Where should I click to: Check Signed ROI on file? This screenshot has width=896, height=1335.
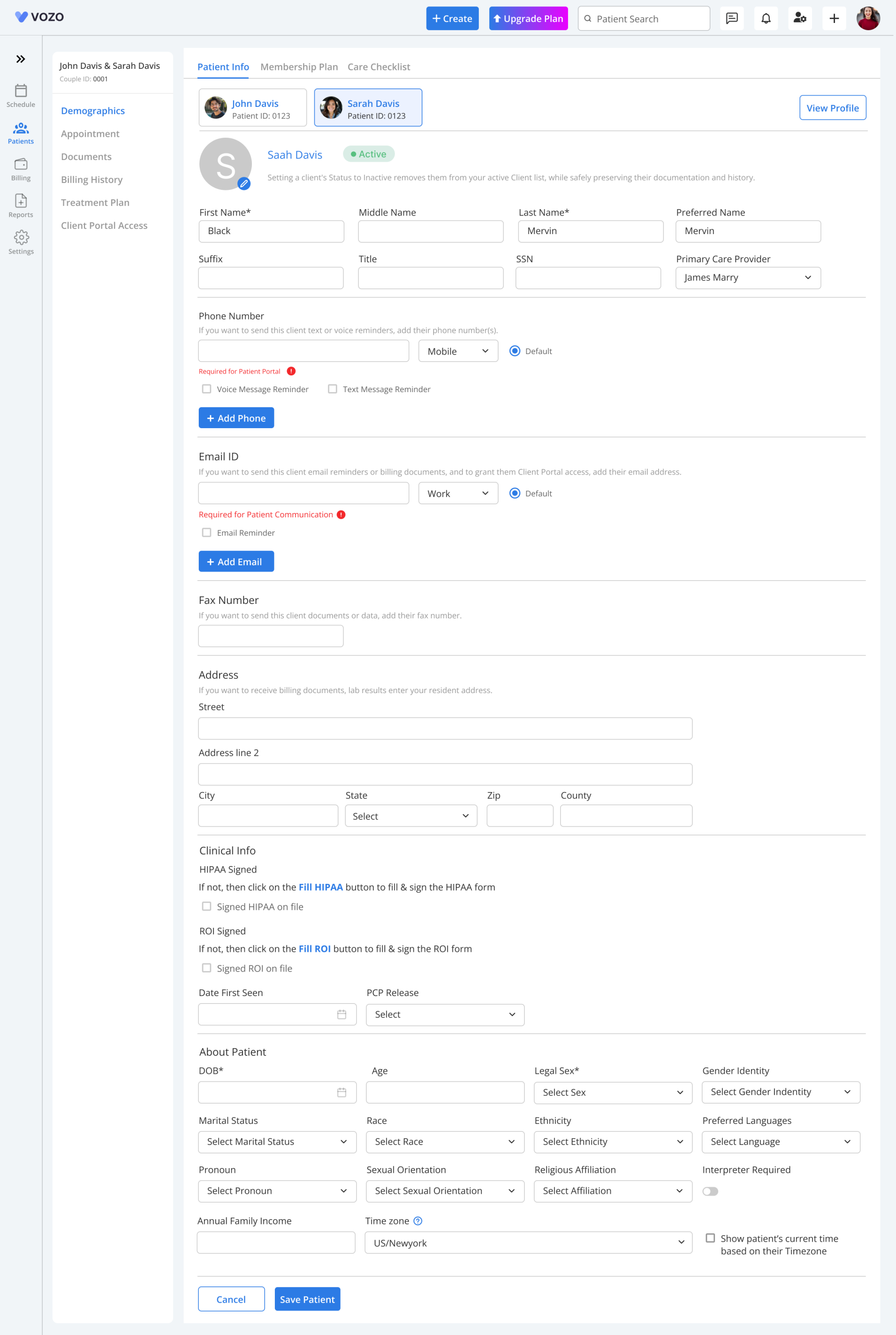coord(207,968)
